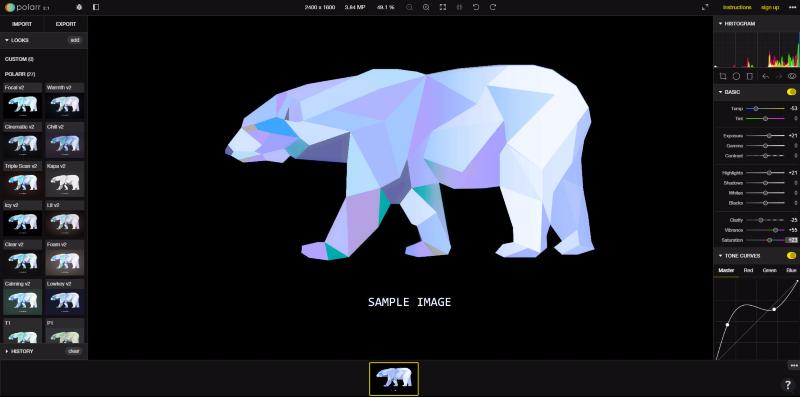Click the clear button in History
The height and width of the screenshot is (397, 800).
coord(74,351)
